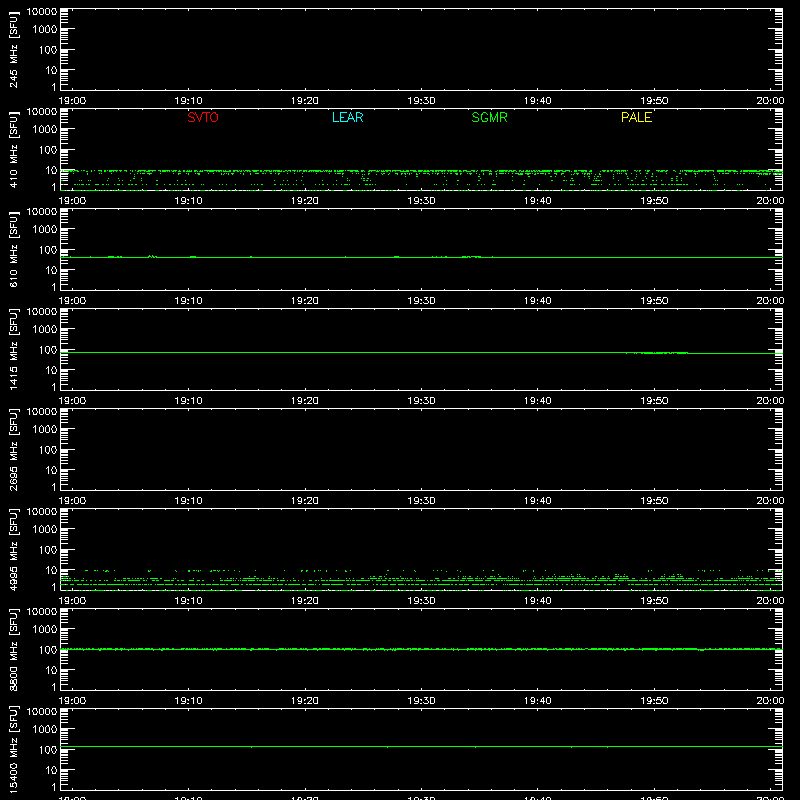Screen dimensions: 800x800
Task: Click the 100 tick label of 8800 MHz panel
Action: (48, 650)
